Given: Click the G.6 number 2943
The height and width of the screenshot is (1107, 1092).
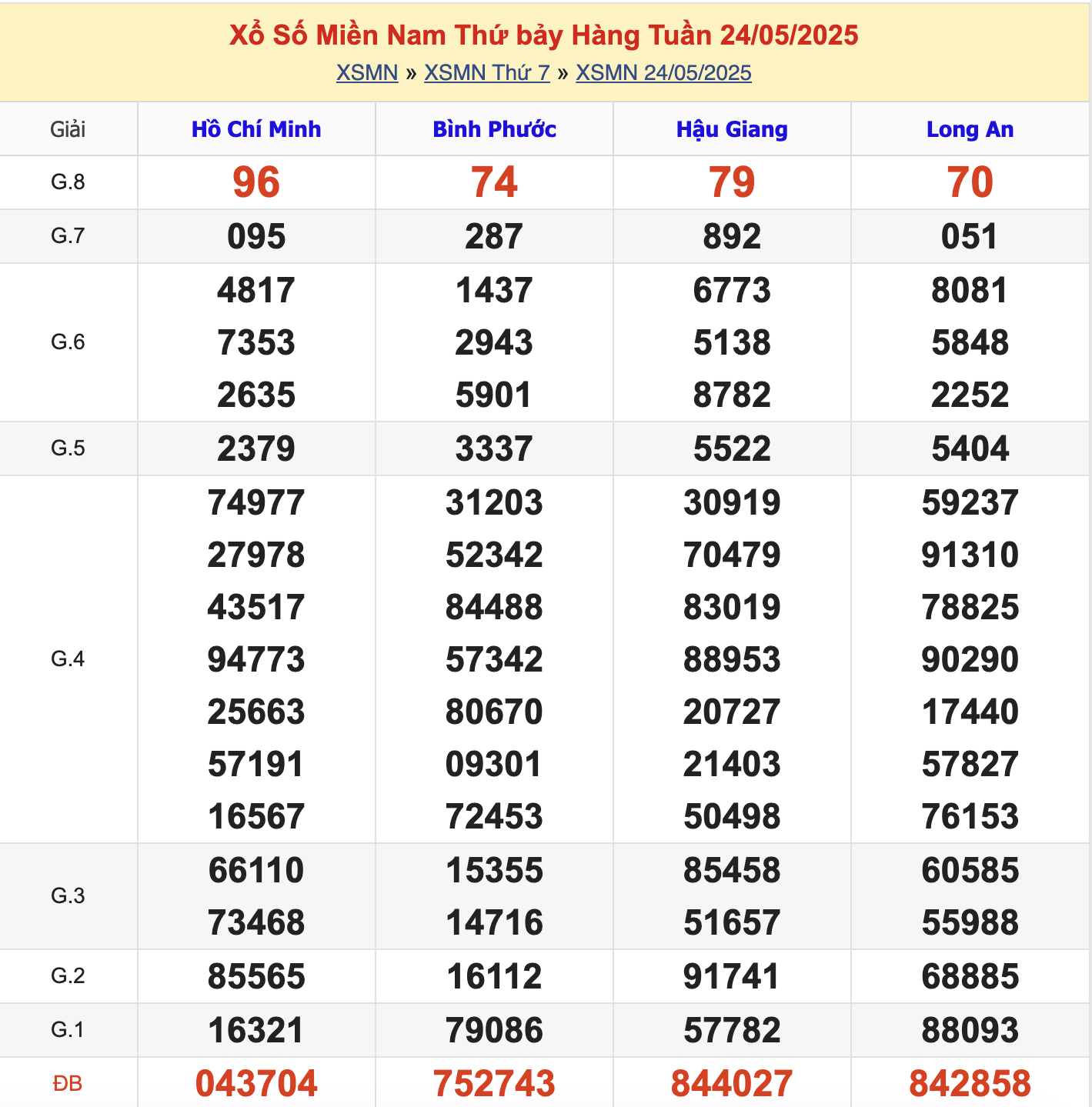Looking at the screenshot, I should click(x=494, y=342).
